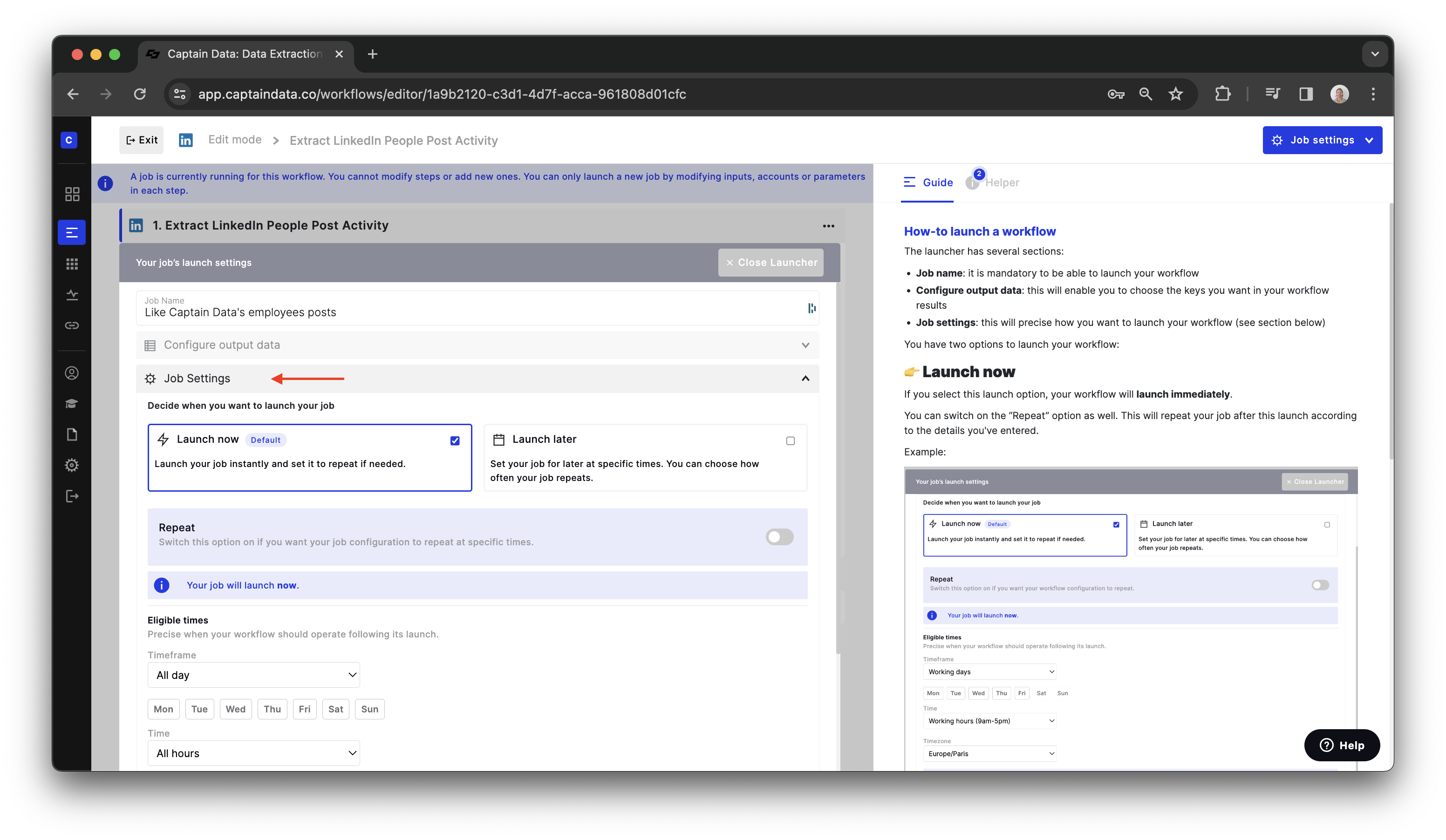Click the info icon in blue banner

[x=105, y=183]
